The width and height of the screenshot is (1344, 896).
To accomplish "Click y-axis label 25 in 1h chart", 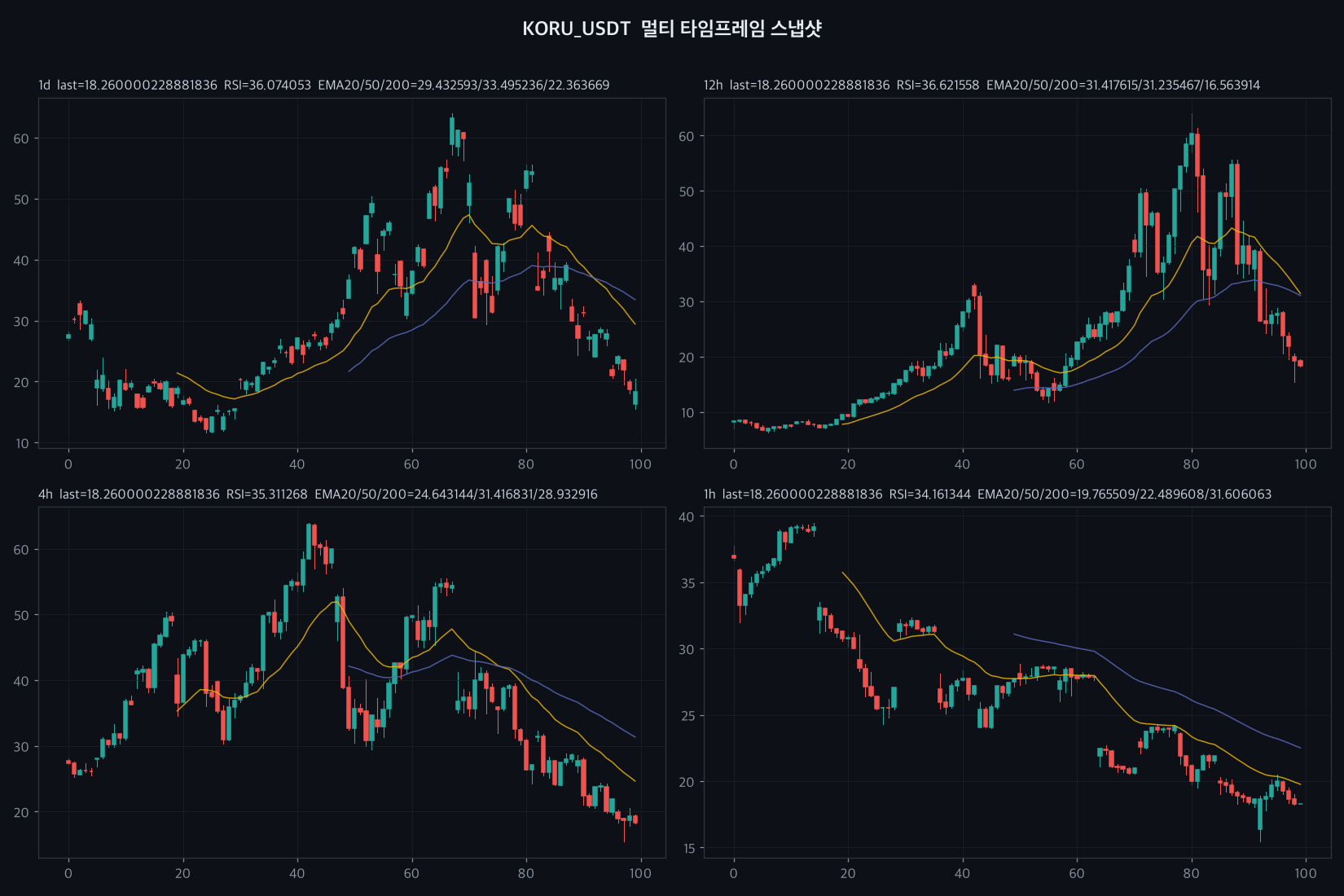I will click(687, 716).
